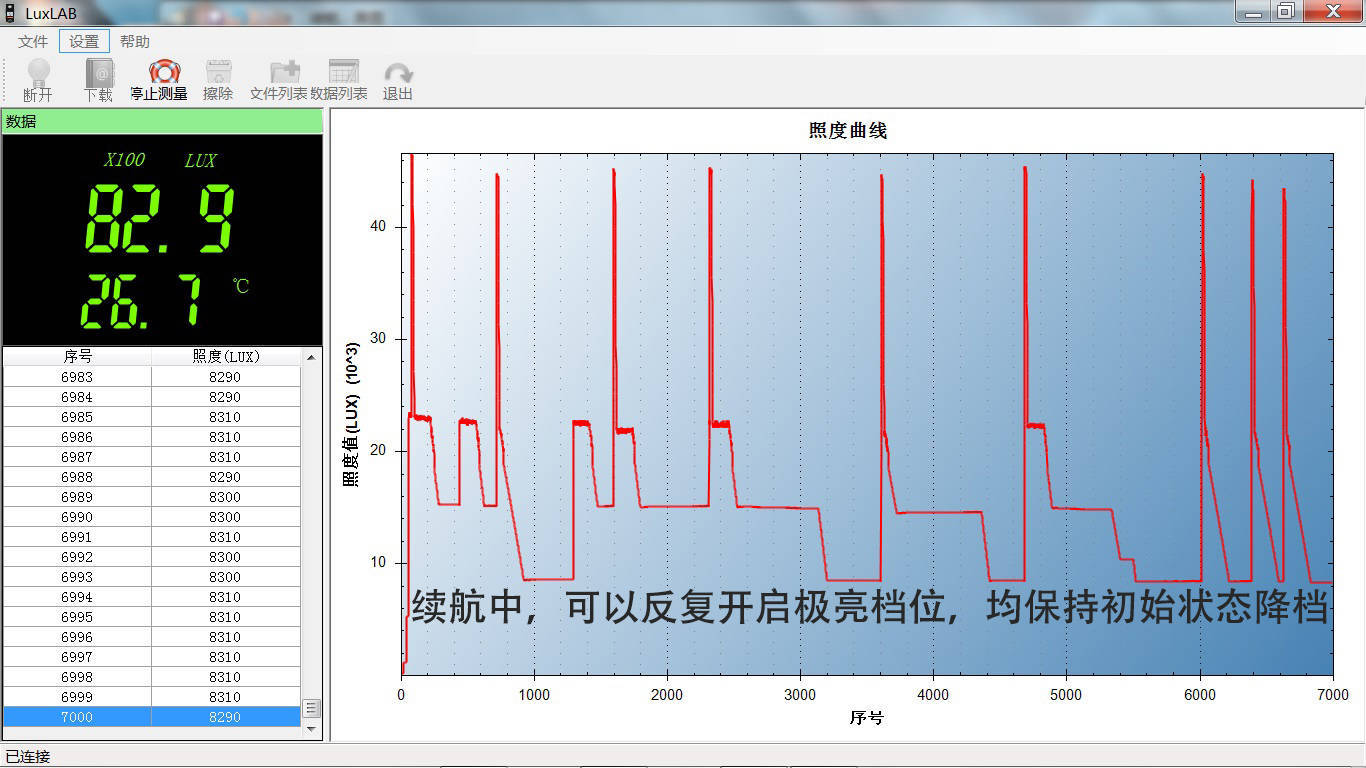
Task: Select data row 6983
Action: coord(150,377)
